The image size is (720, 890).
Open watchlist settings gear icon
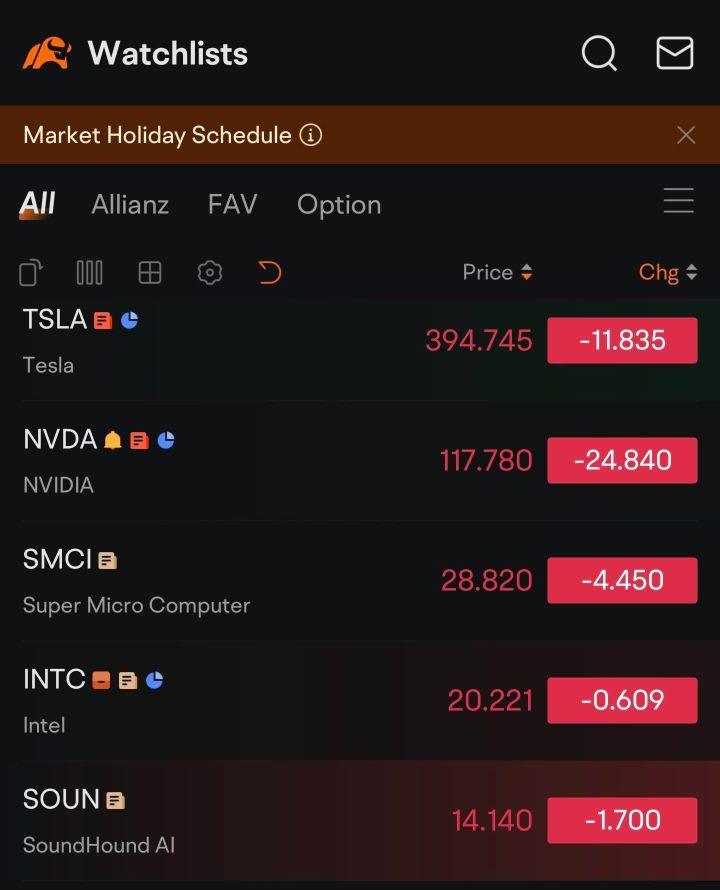(210, 272)
